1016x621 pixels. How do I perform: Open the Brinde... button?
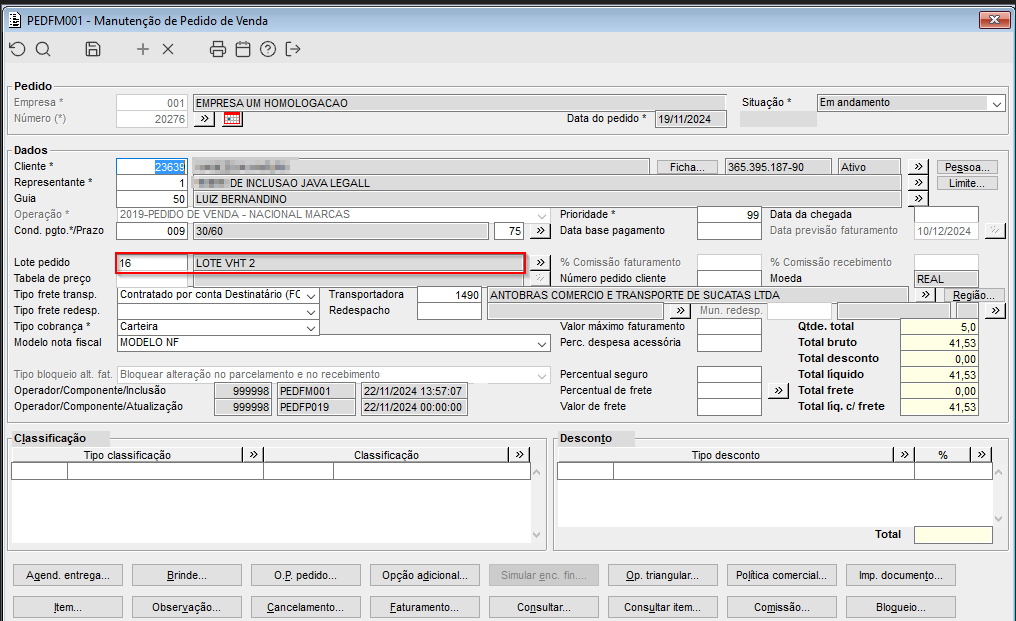coord(187,575)
